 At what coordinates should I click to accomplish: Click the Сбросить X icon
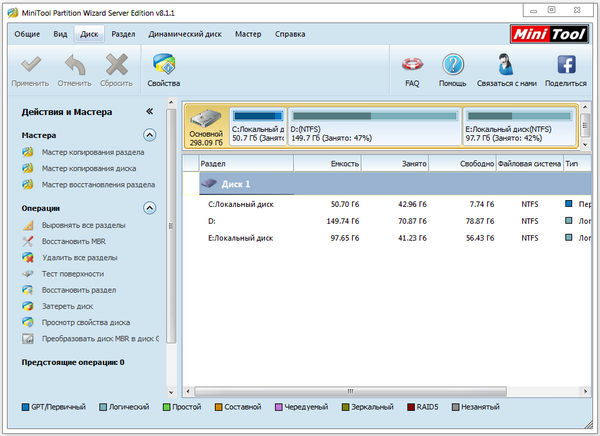click(117, 64)
